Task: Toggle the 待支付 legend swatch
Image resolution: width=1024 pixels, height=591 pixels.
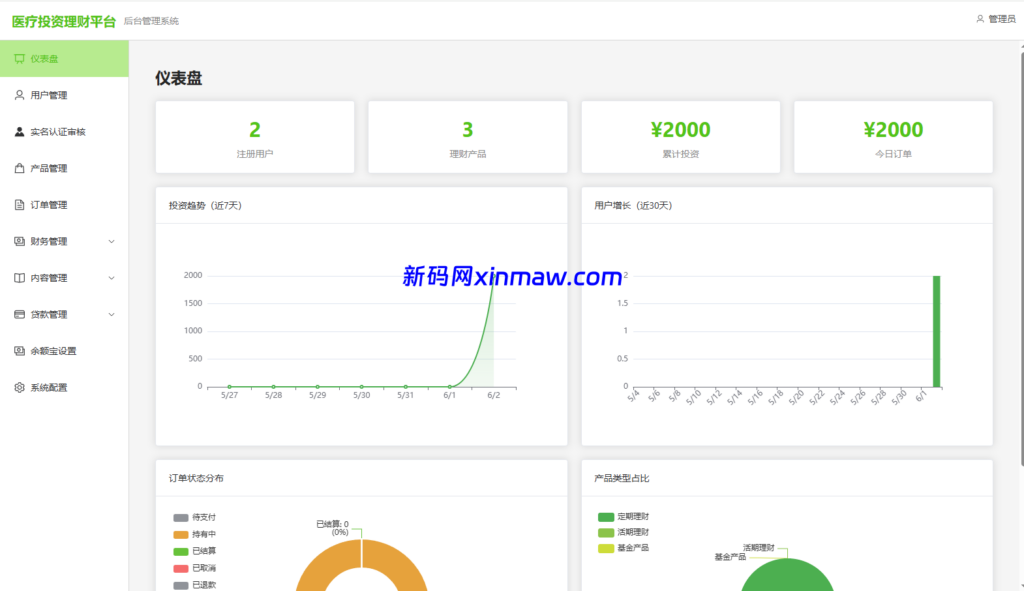Action: [x=181, y=518]
